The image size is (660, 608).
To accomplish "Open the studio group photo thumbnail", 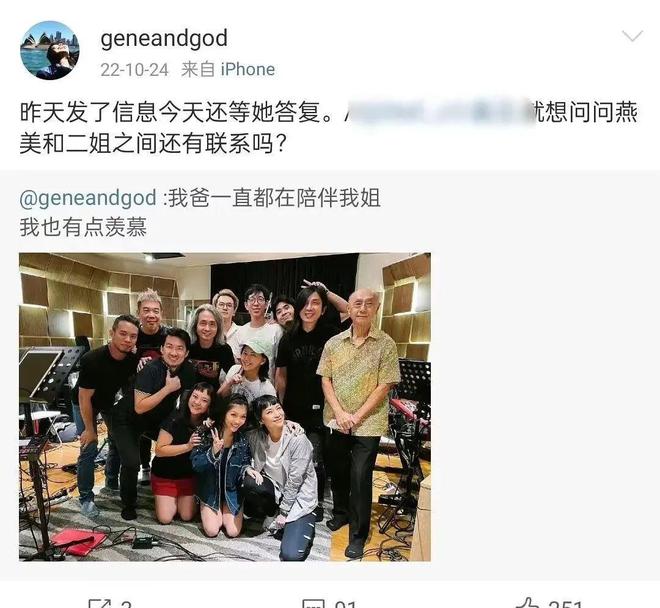I will click(x=225, y=407).
